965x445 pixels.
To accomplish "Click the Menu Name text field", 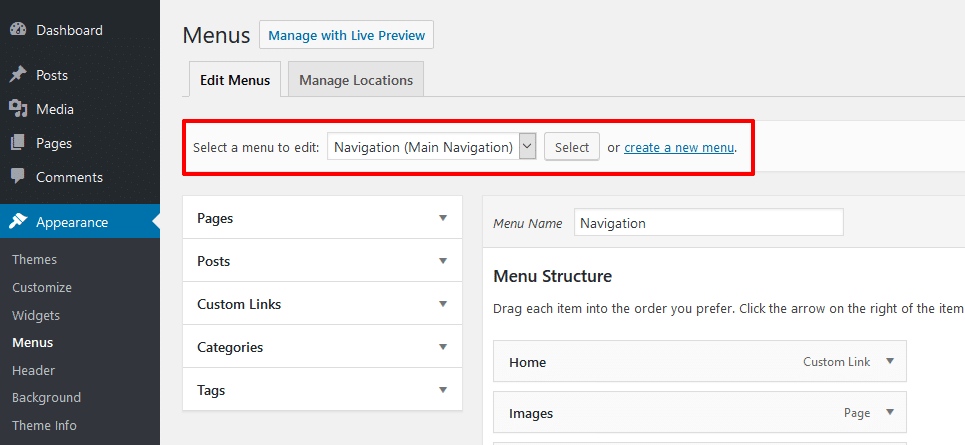I will point(709,223).
